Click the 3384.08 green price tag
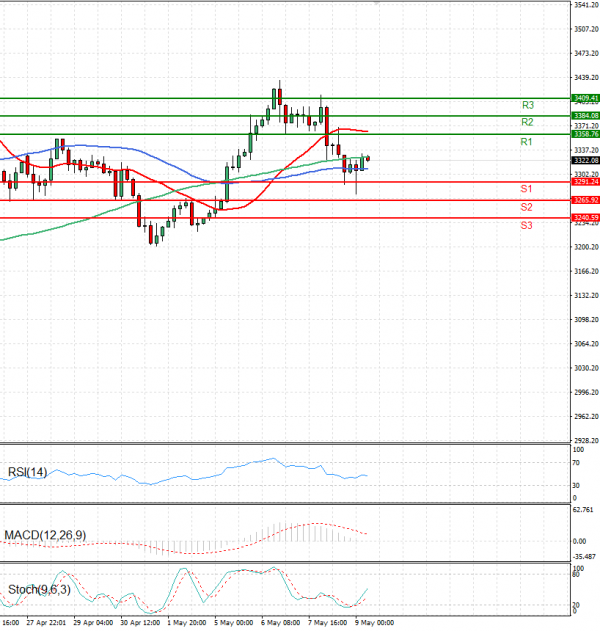Viewport: 600px width, 631px height. (585, 116)
